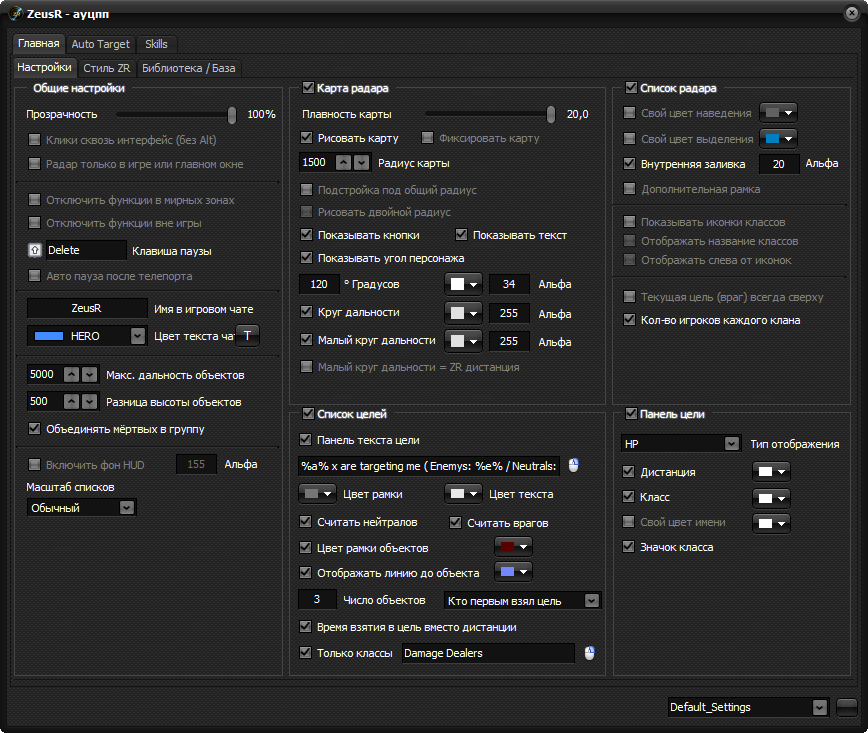This screenshot has height=733, width=868.
Task: Toggle Внутренняя заливка checkbox
Action: coord(629,163)
